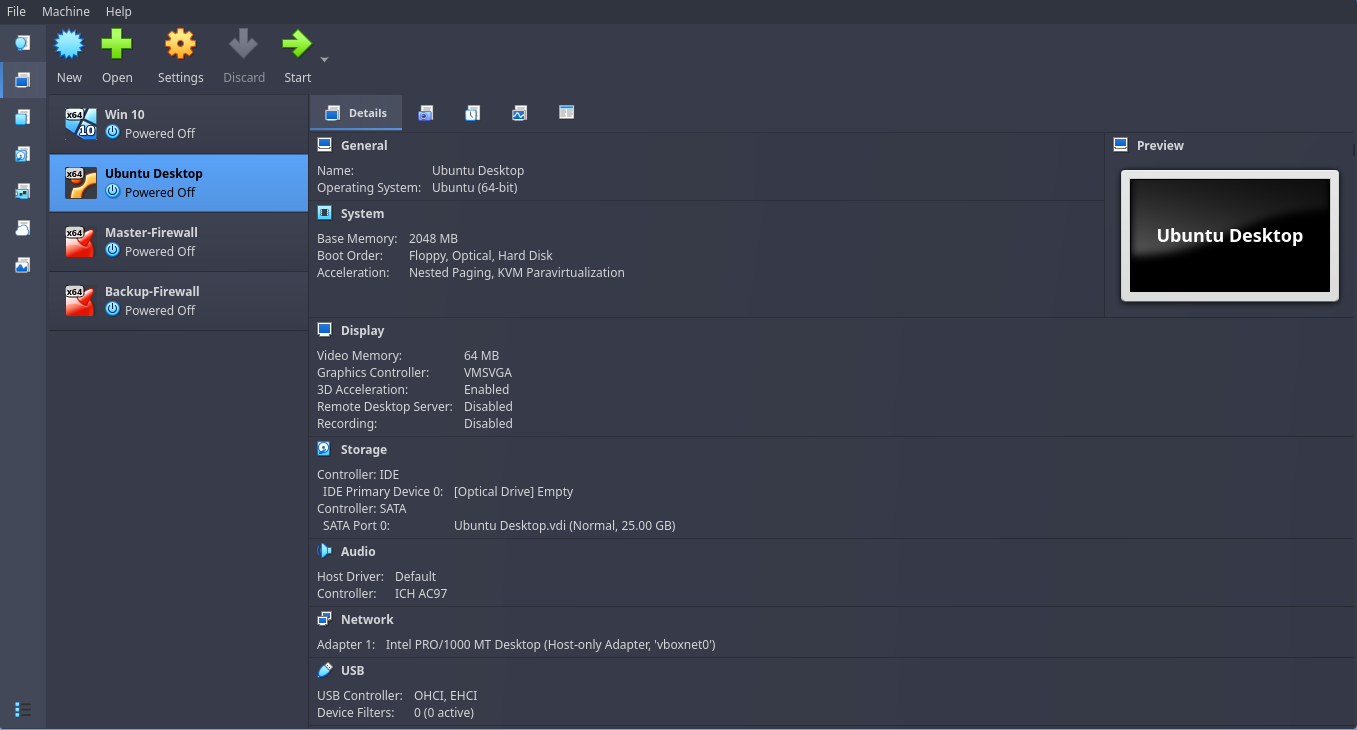Image resolution: width=1357 pixels, height=730 pixels.
Task: Select the Details tab
Action: 356,113
